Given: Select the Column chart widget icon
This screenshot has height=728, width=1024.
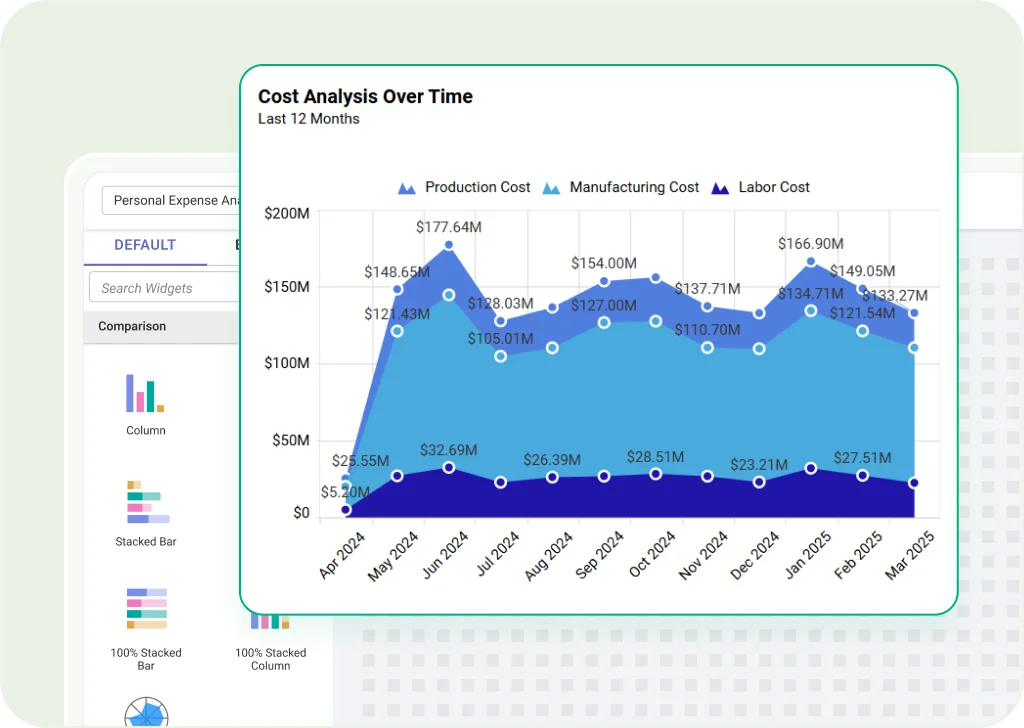Looking at the screenshot, I should [145, 393].
